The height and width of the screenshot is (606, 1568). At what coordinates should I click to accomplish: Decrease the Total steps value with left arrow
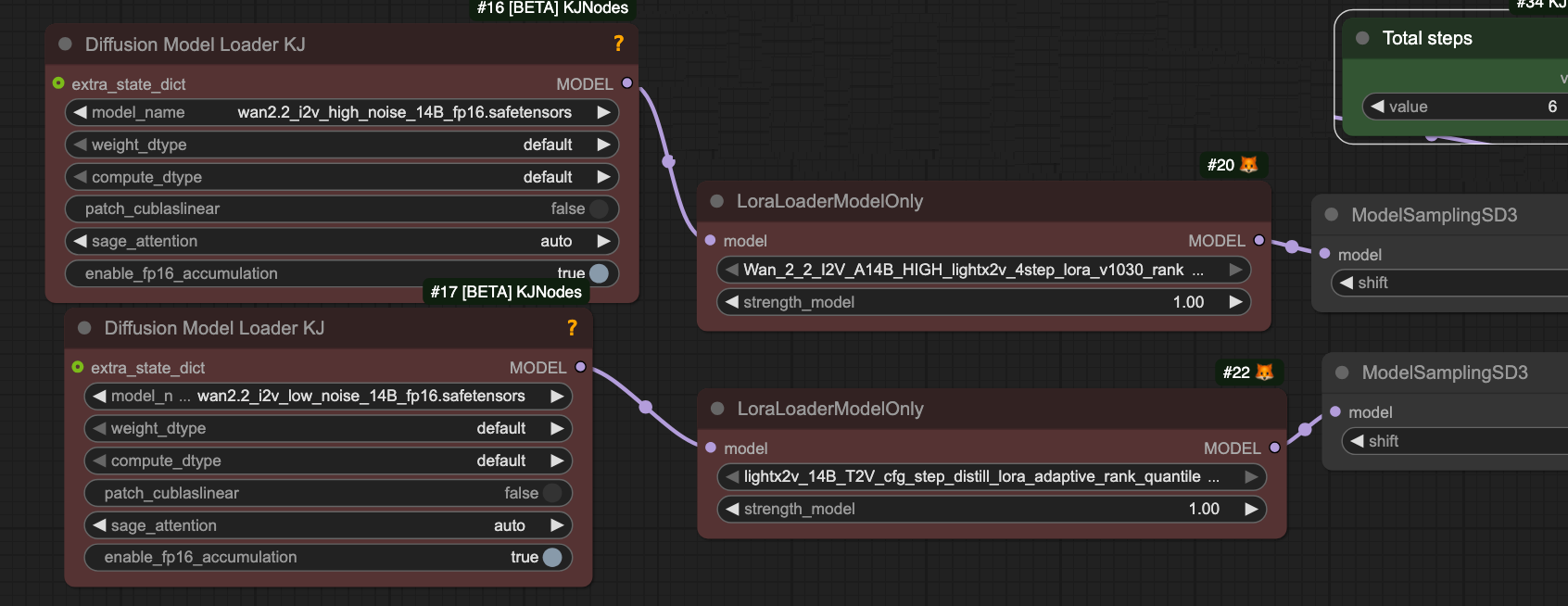pos(1377,107)
